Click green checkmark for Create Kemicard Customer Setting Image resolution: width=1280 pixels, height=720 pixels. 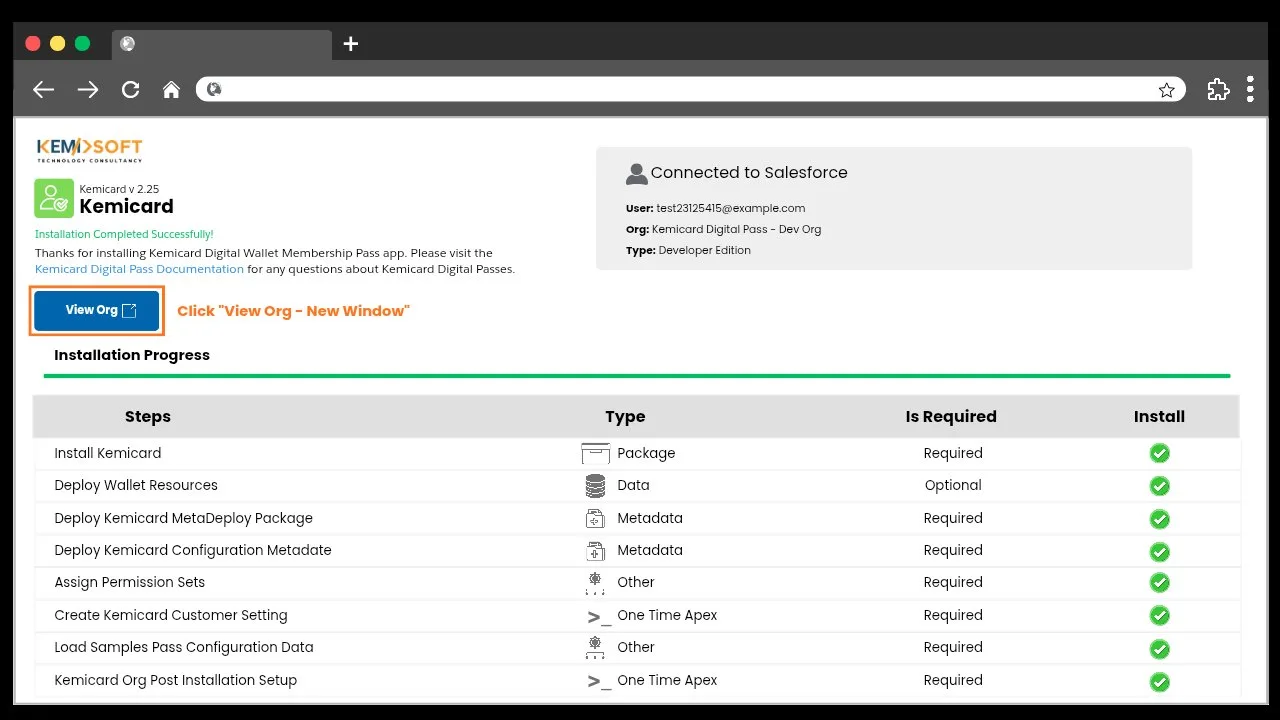click(x=1159, y=616)
